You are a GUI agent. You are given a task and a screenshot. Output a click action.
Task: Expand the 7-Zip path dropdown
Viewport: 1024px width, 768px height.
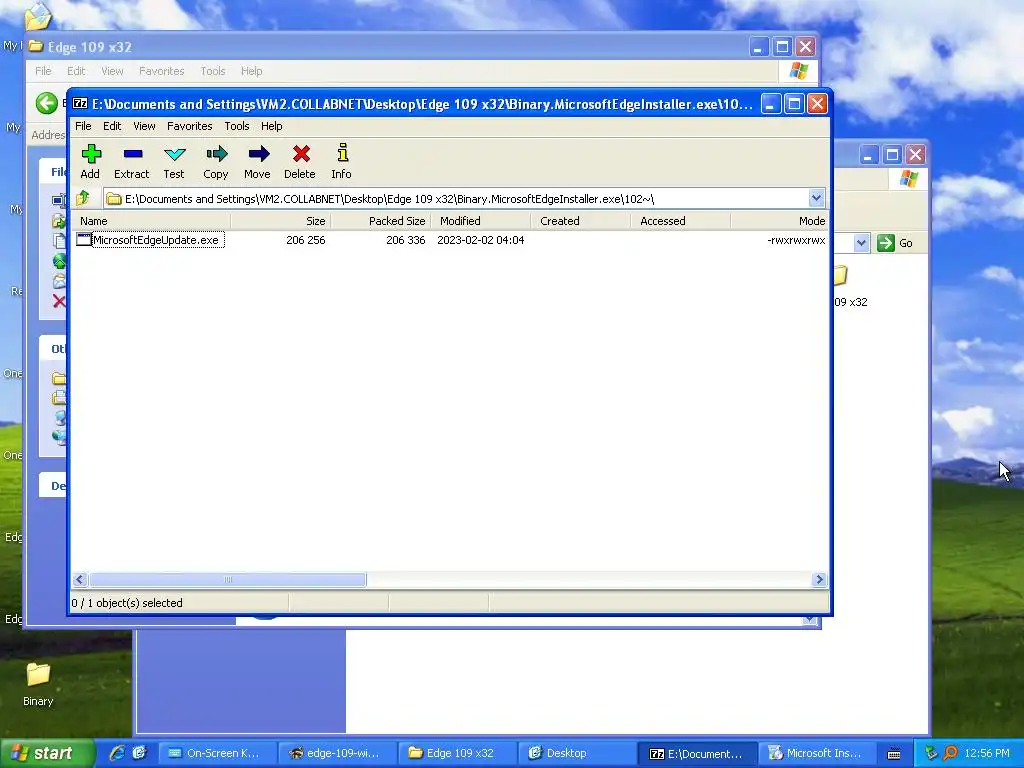click(816, 198)
